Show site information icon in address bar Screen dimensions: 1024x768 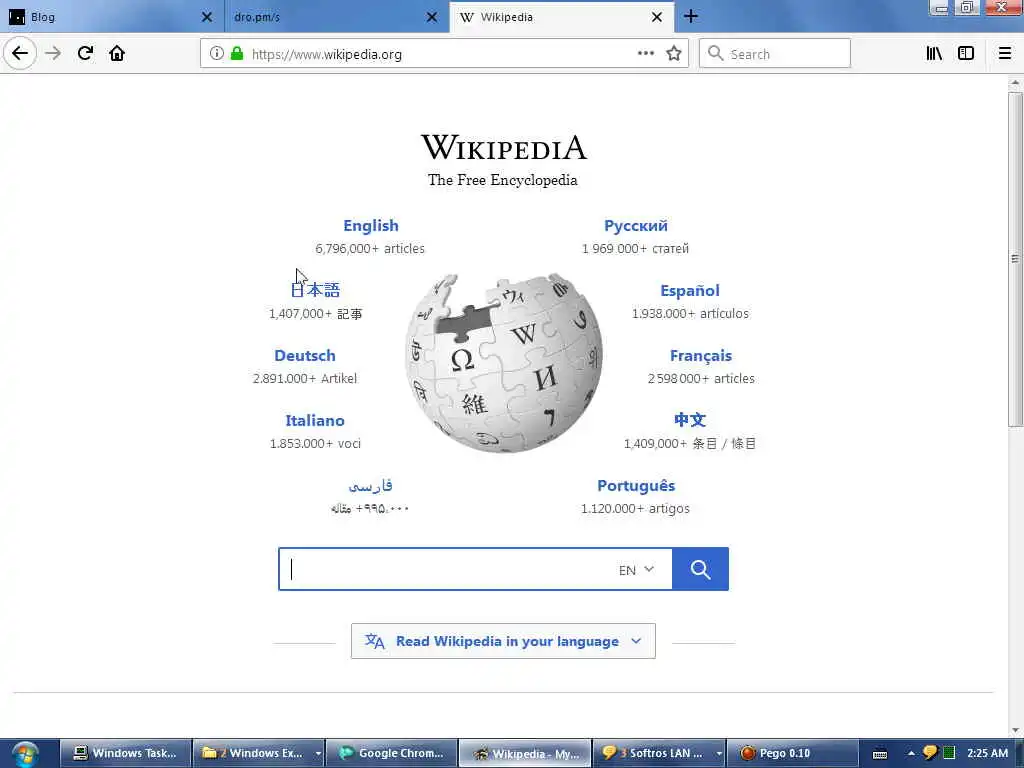coord(217,54)
